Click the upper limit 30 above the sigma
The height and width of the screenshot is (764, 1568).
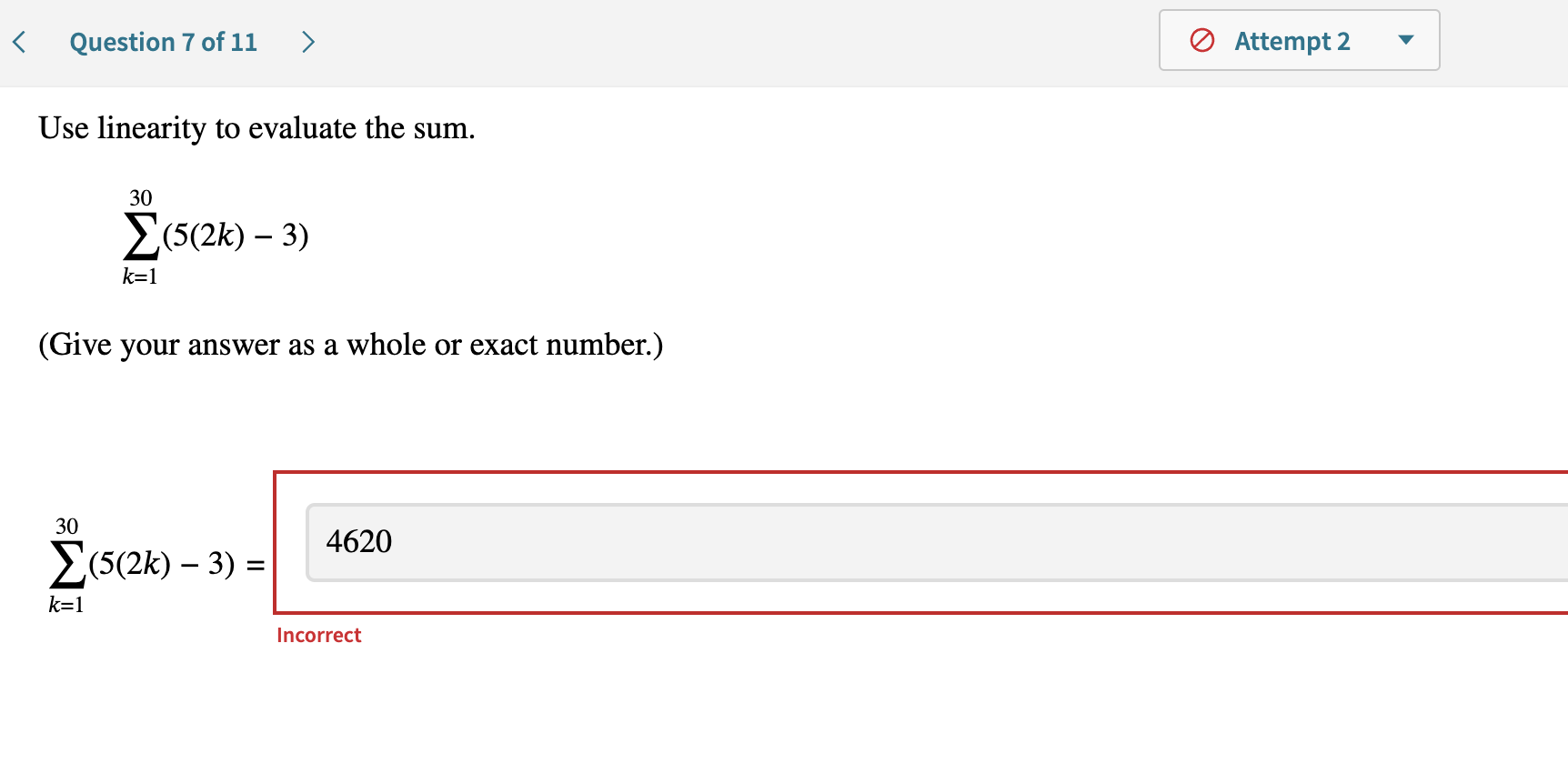[x=141, y=196]
